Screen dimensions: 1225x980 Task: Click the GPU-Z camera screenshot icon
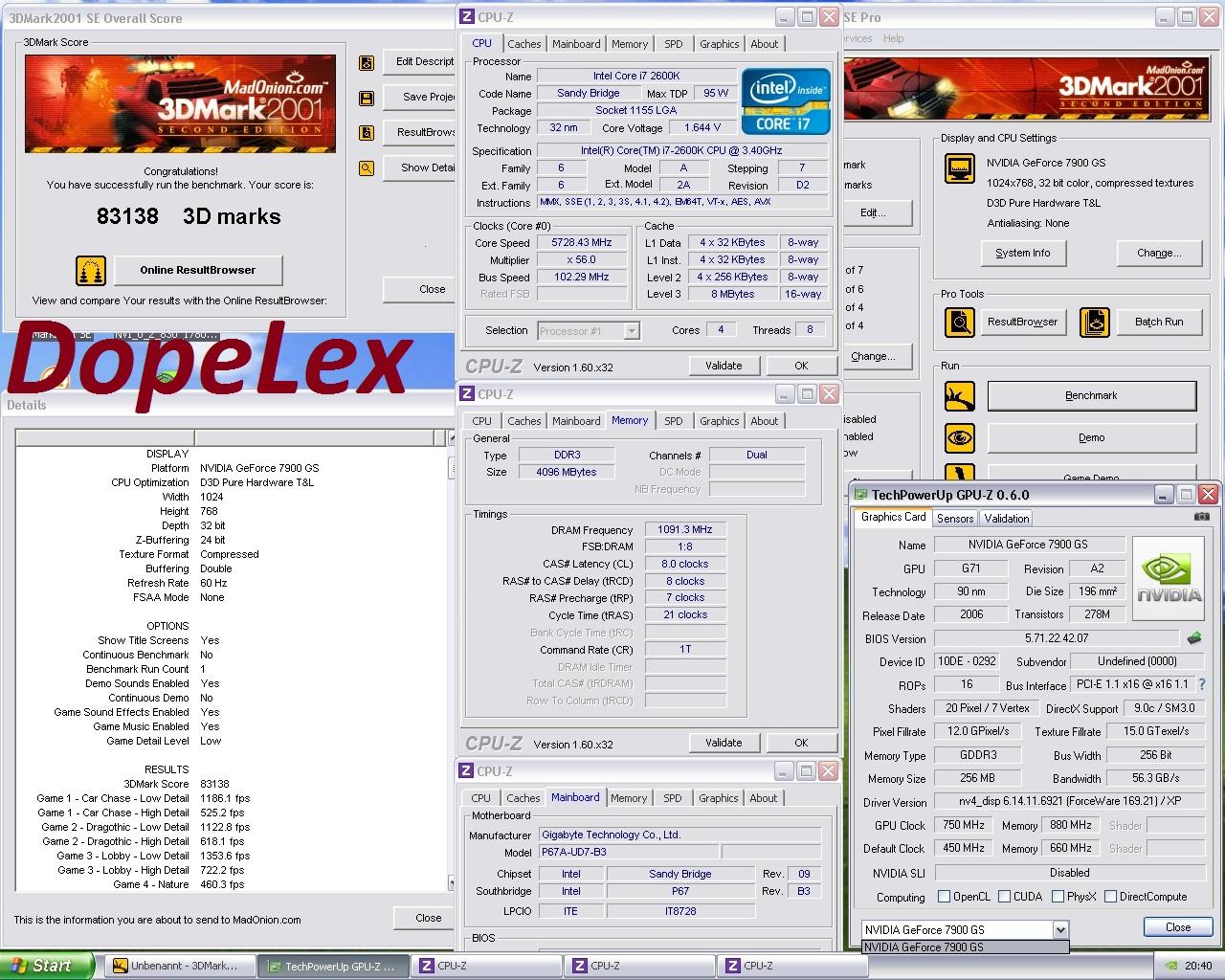(x=1201, y=517)
